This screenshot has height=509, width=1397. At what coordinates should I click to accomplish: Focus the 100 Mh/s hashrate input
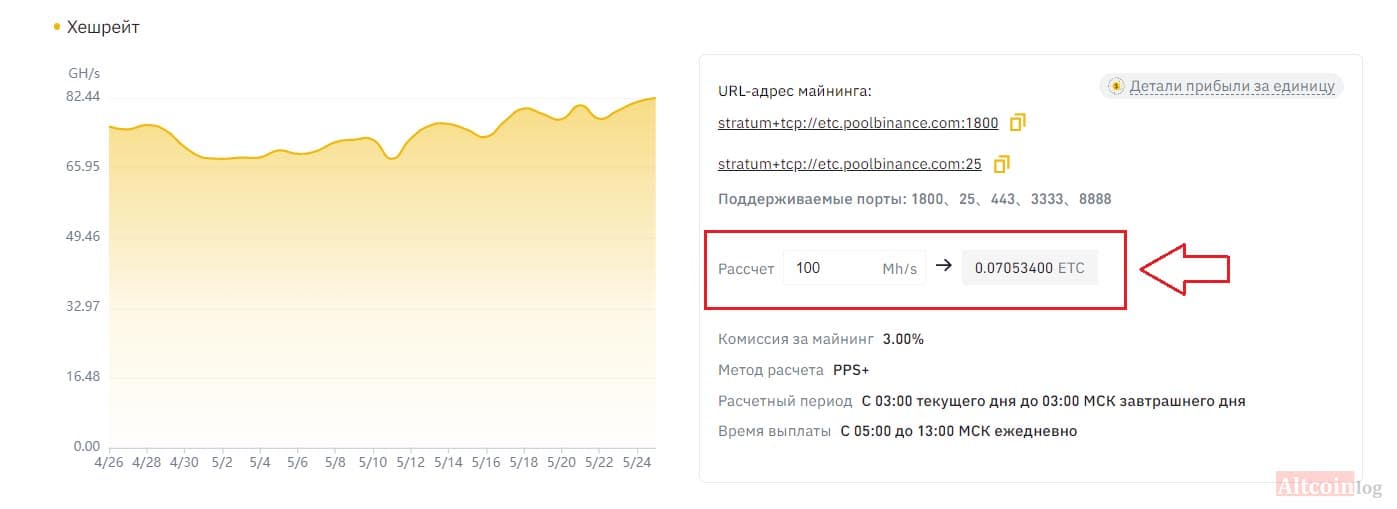(854, 268)
